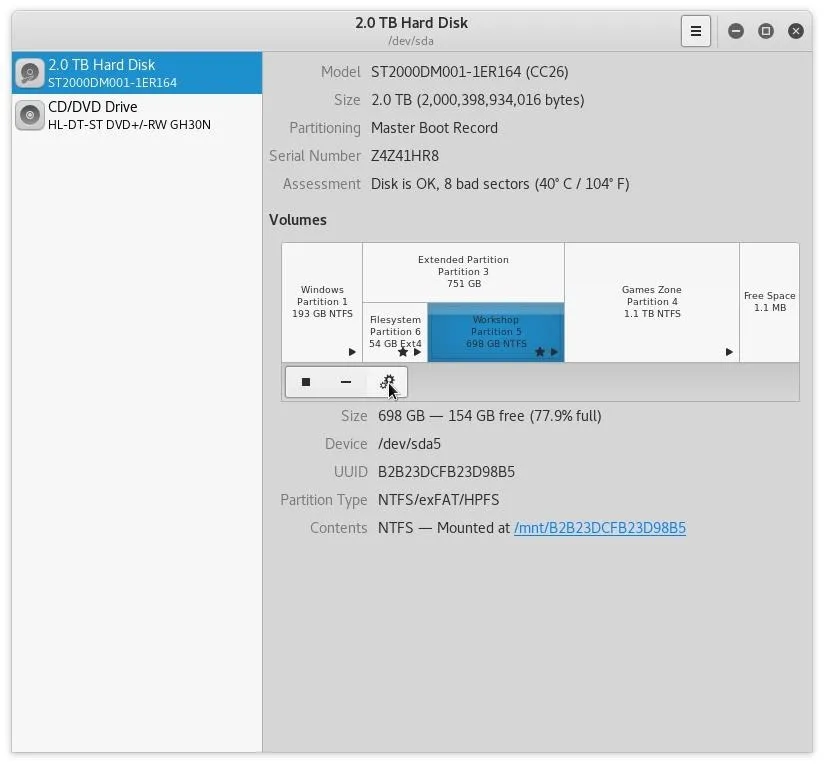This screenshot has width=824, height=765.
Task: Click the star icon on Workshop partition
Action: (x=540, y=352)
